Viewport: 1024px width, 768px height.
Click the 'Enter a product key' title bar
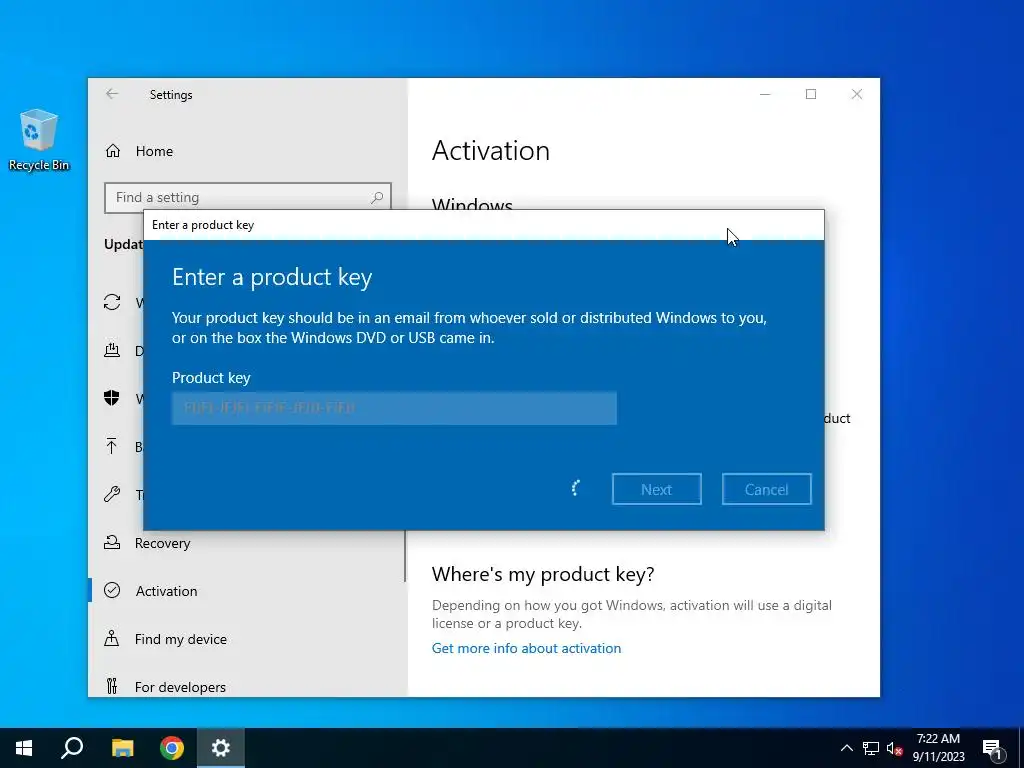tap(484, 225)
